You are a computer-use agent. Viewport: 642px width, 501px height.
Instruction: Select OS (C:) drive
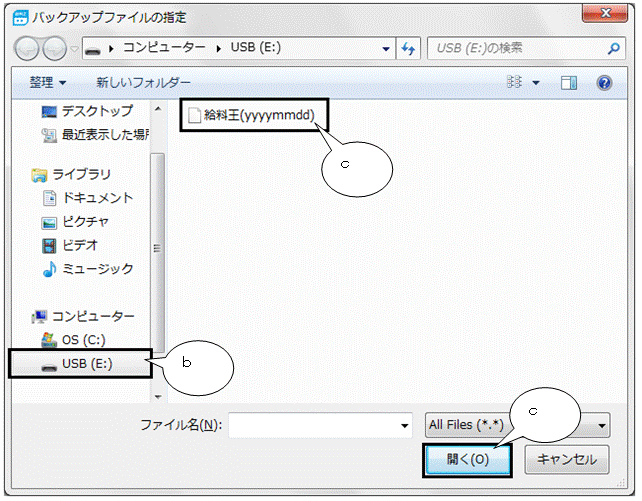point(74,340)
